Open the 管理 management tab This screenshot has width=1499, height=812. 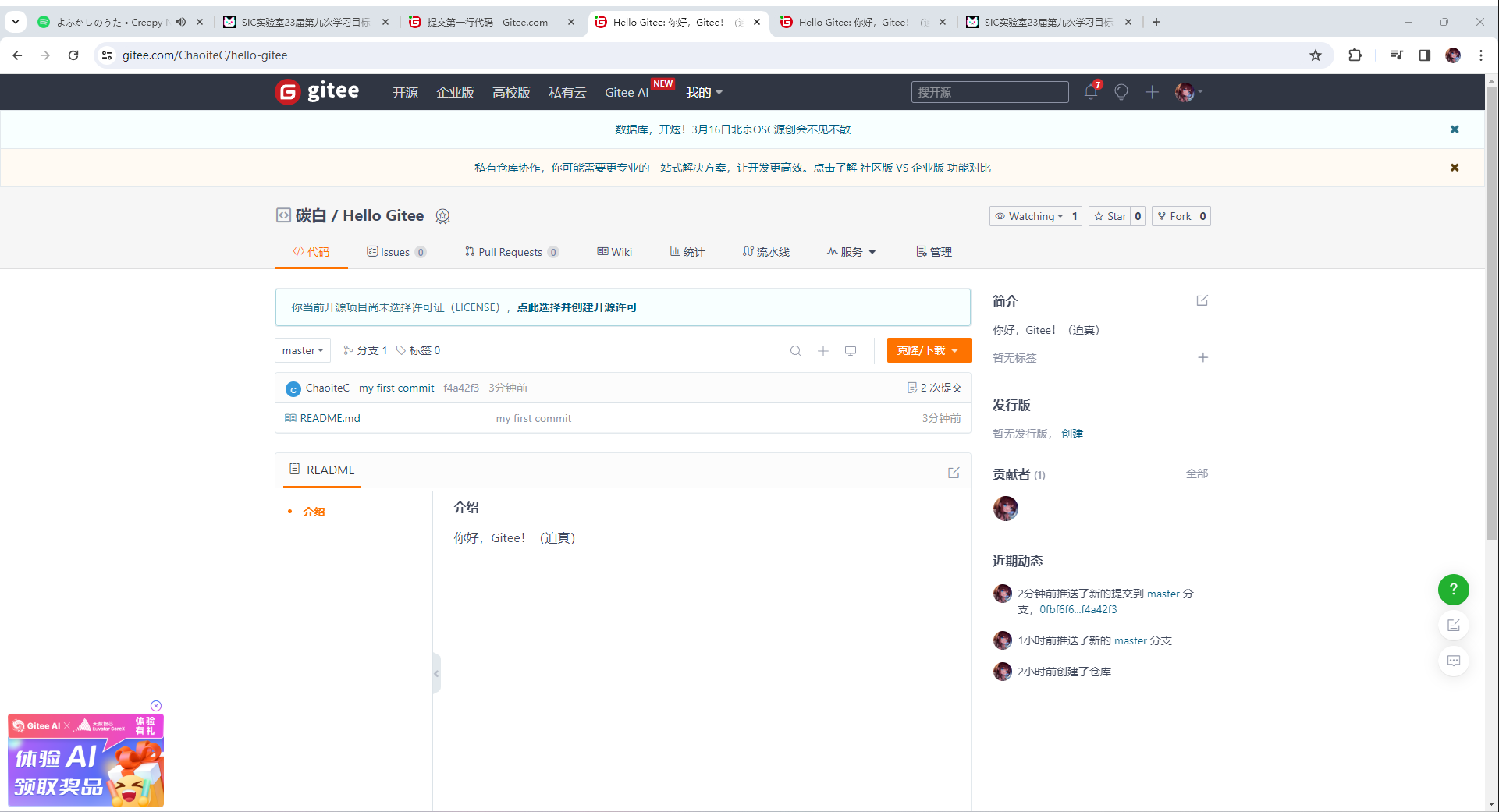[x=934, y=252]
